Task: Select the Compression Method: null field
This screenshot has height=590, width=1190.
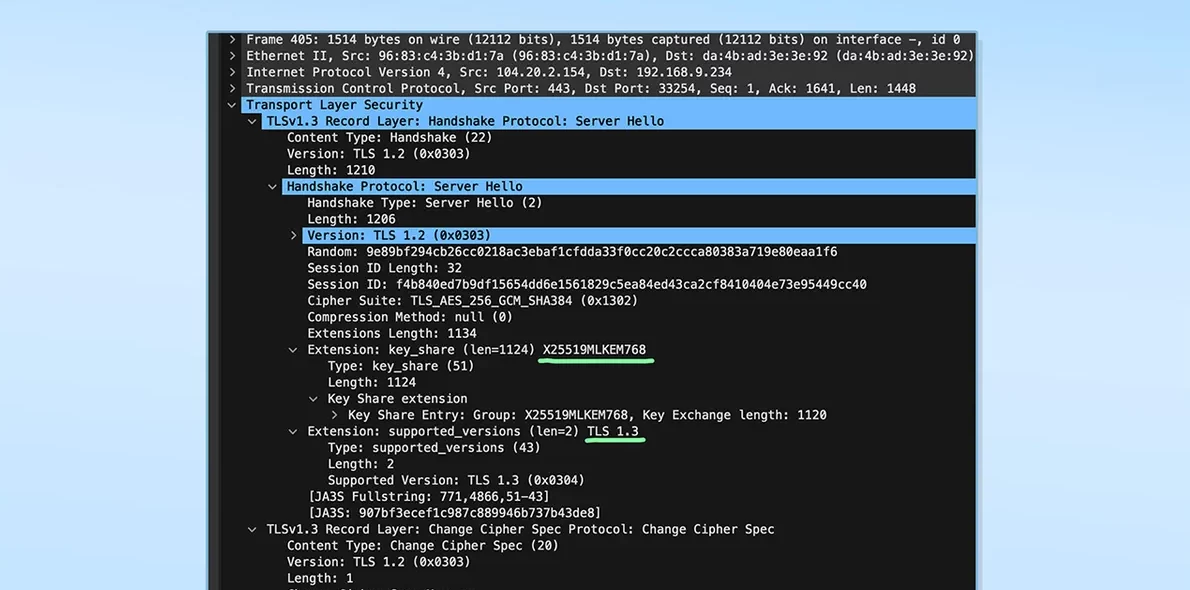Action: pos(409,317)
